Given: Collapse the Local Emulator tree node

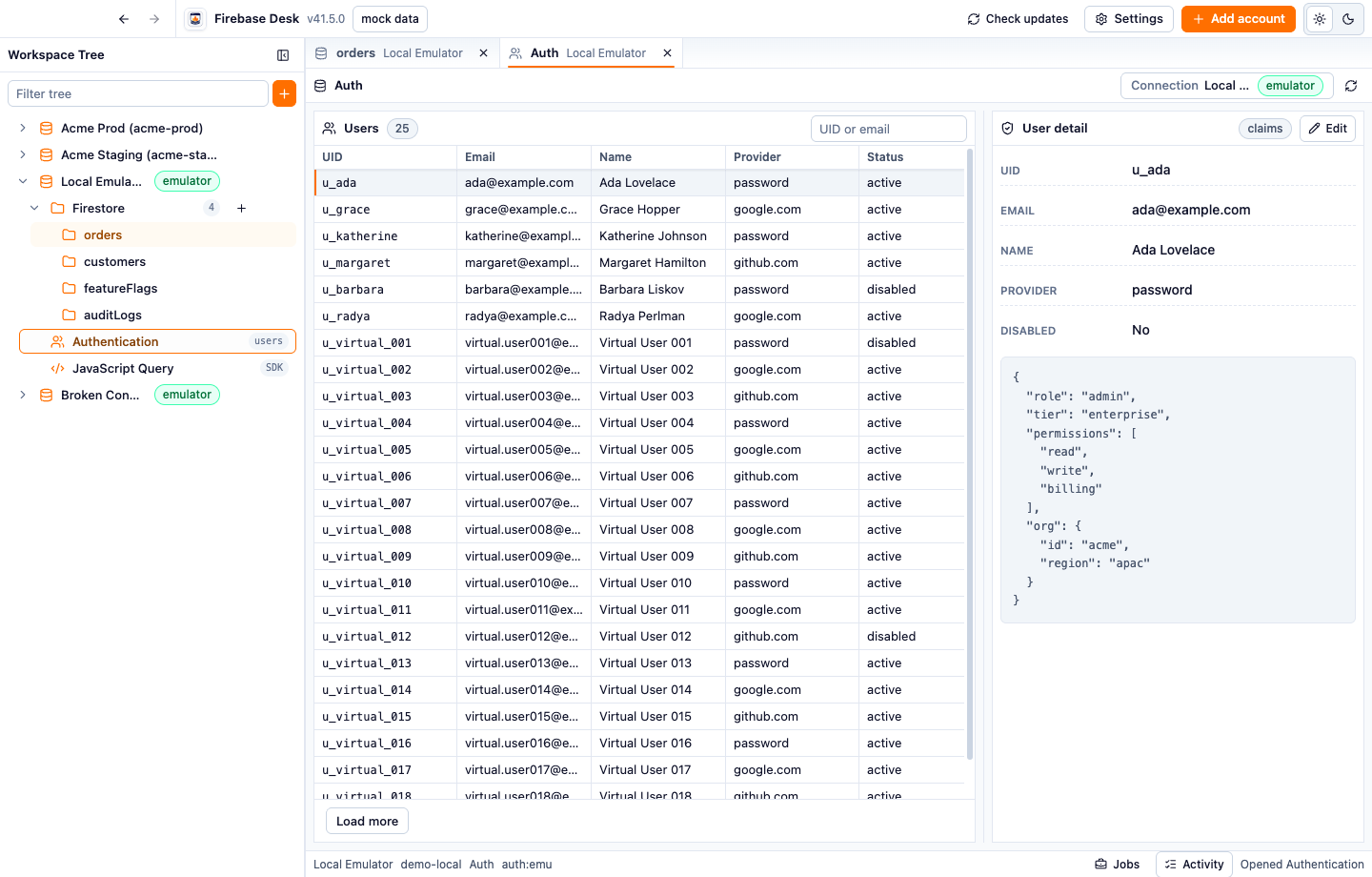Looking at the screenshot, I should click(23, 181).
